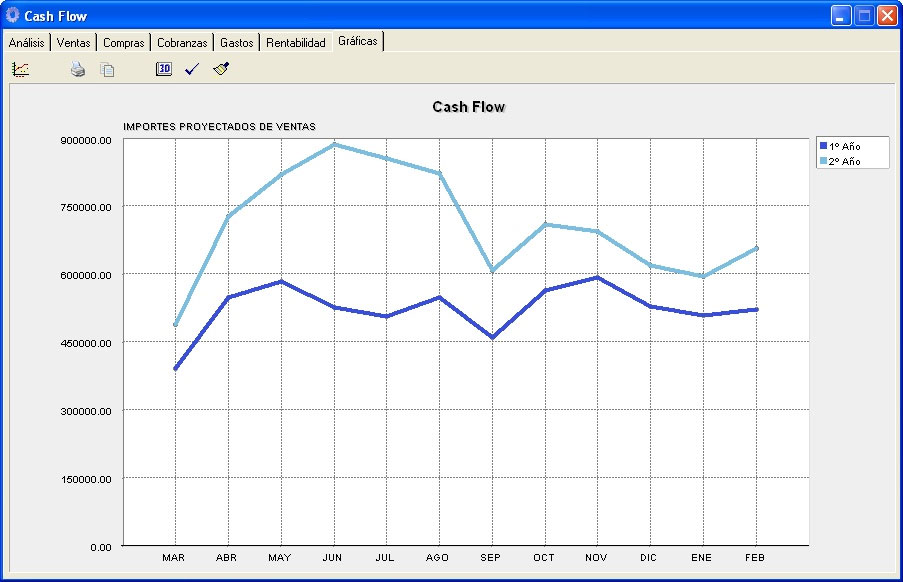Copy the chart using the copy icon
This screenshot has width=903, height=582.
click(107, 69)
